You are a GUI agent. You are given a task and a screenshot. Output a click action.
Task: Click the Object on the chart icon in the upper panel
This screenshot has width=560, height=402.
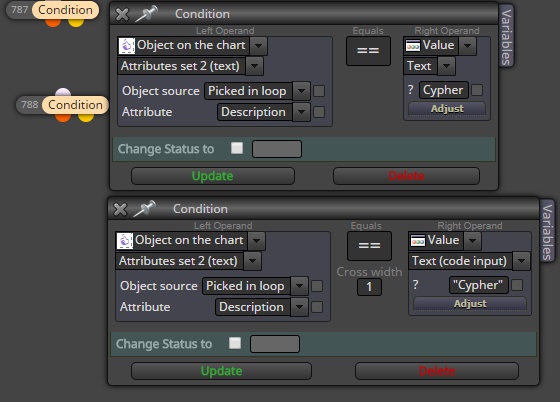pyautogui.click(x=126, y=46)
